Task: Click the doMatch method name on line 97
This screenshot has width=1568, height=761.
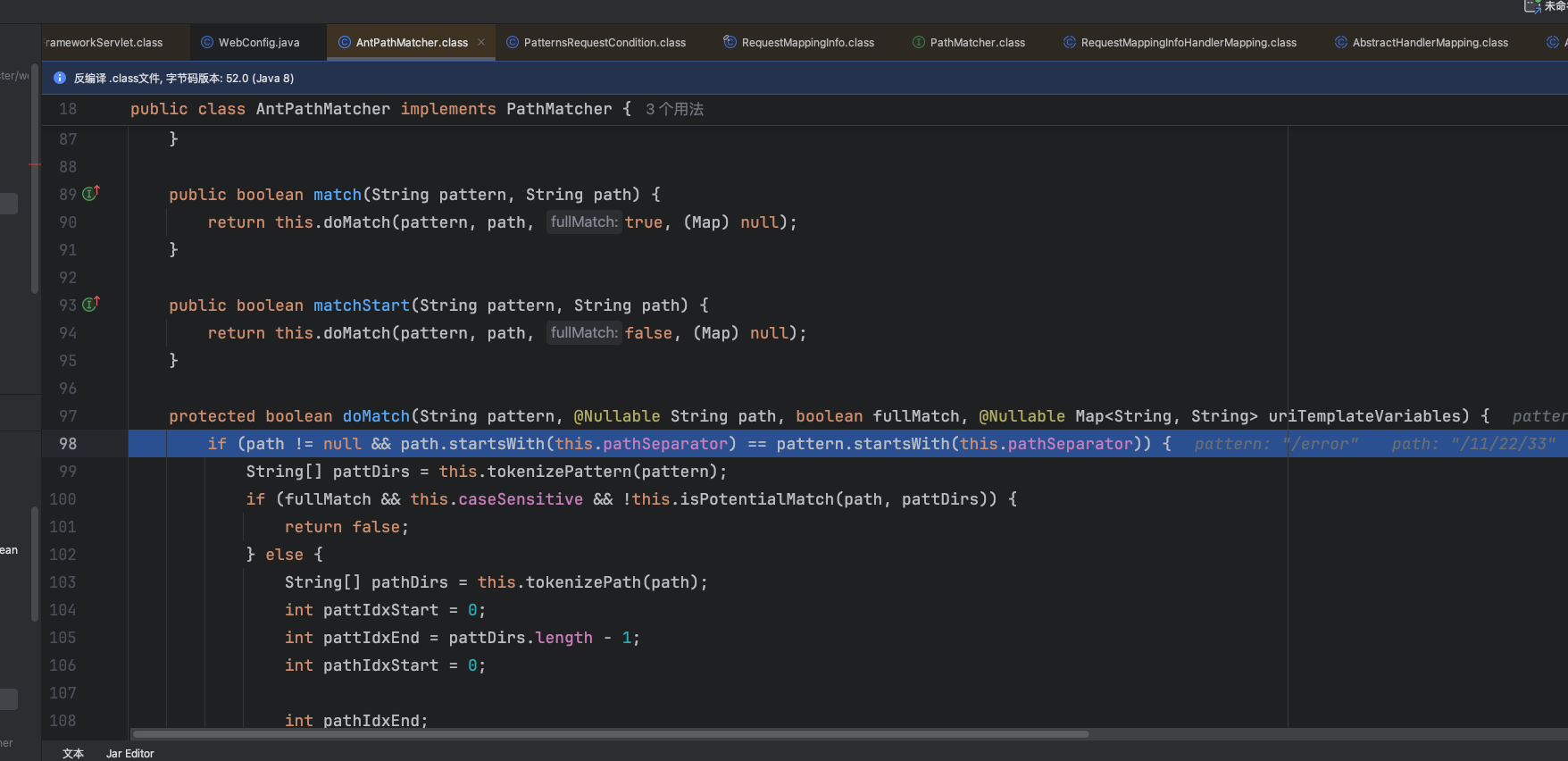Action: [376, 416]
